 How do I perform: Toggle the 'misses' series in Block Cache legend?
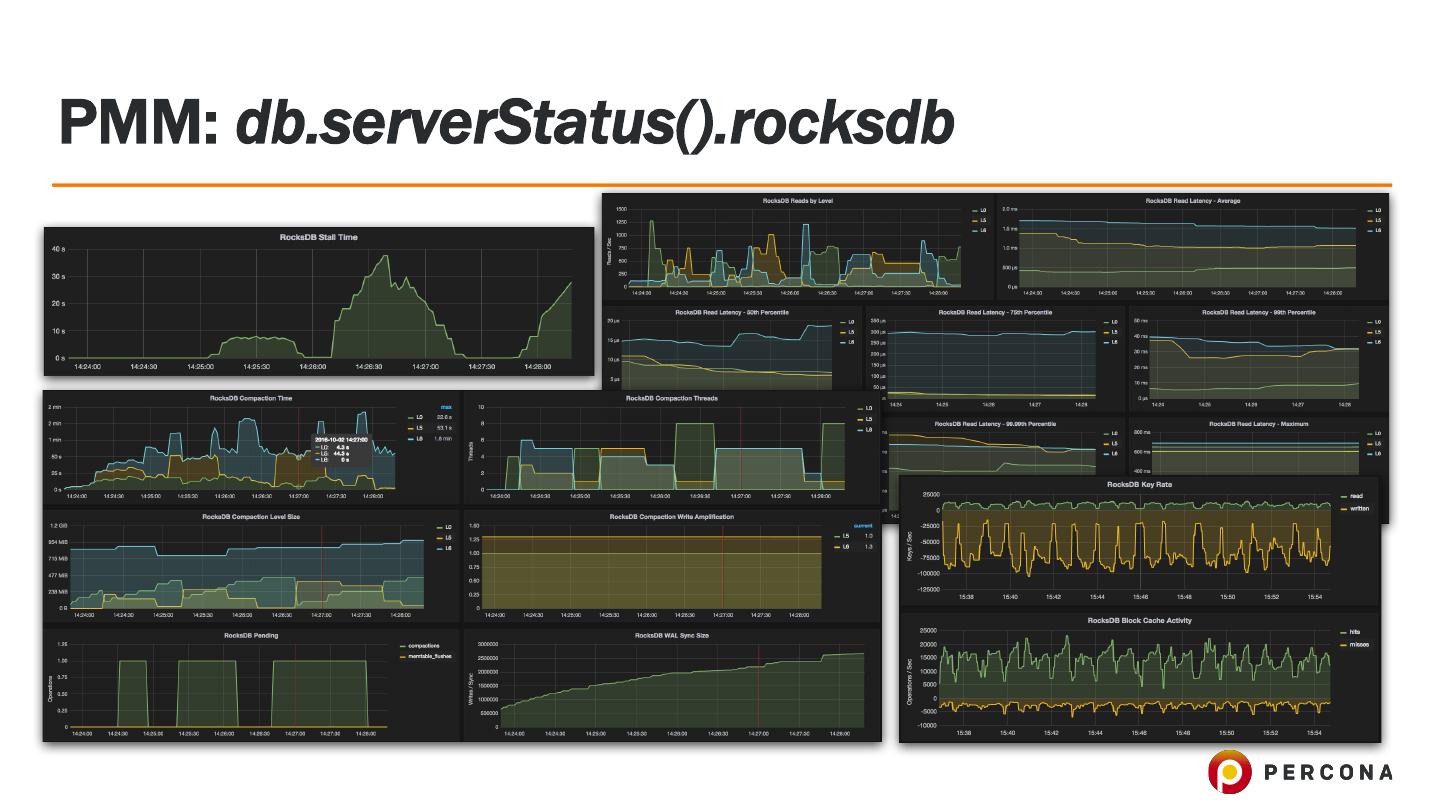click(x=1359, y=644)
